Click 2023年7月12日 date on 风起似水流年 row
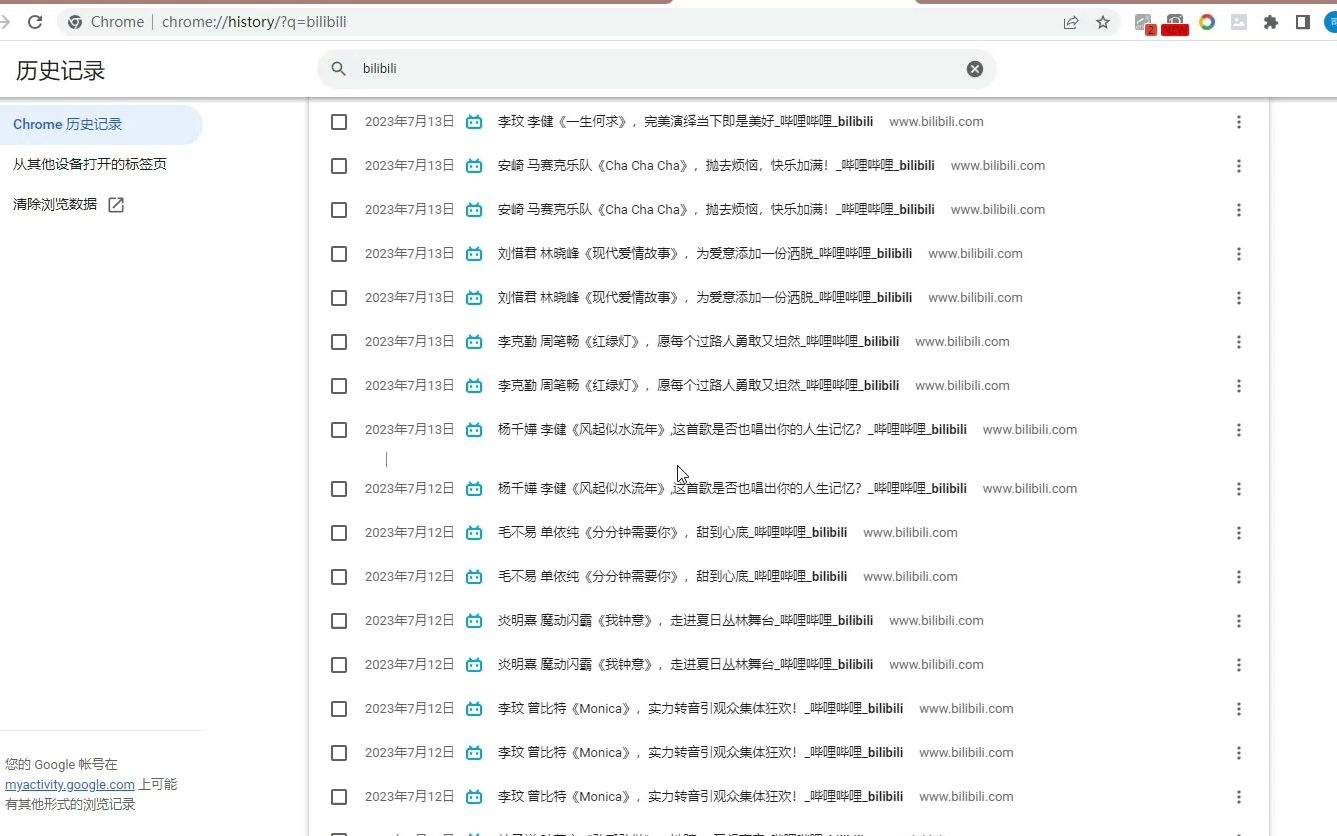 [x=409, y=489]
